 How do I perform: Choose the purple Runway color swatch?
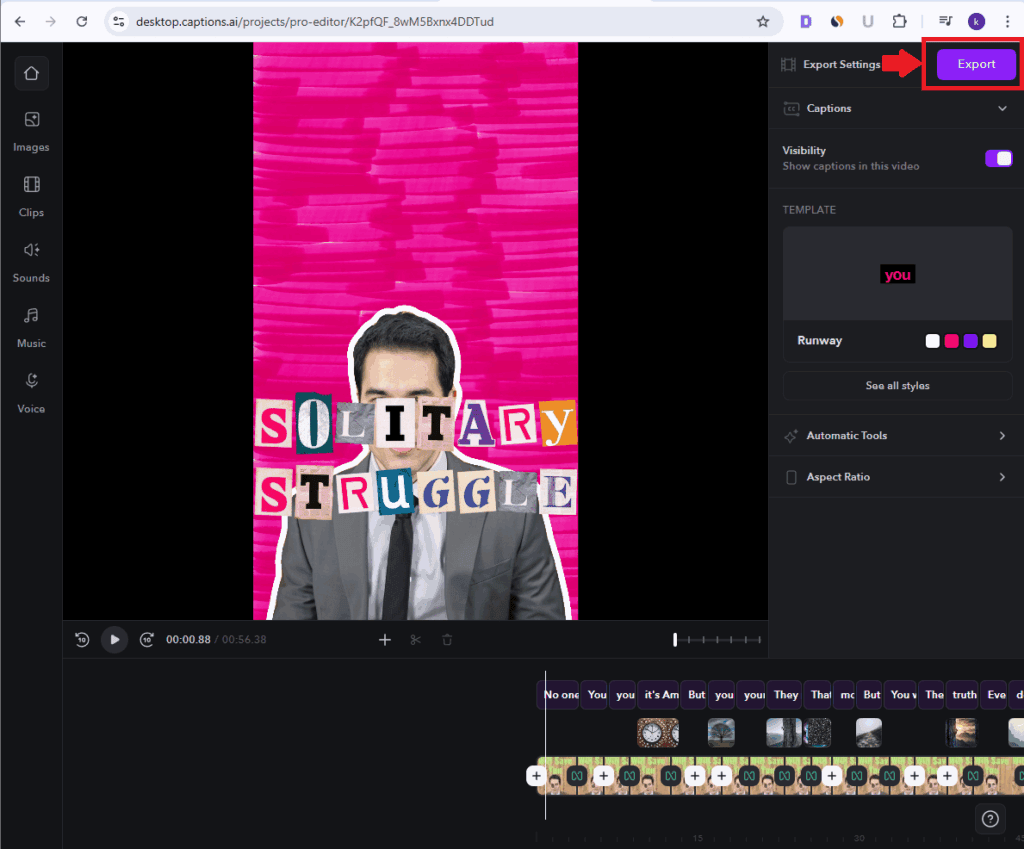coord(970,341)
